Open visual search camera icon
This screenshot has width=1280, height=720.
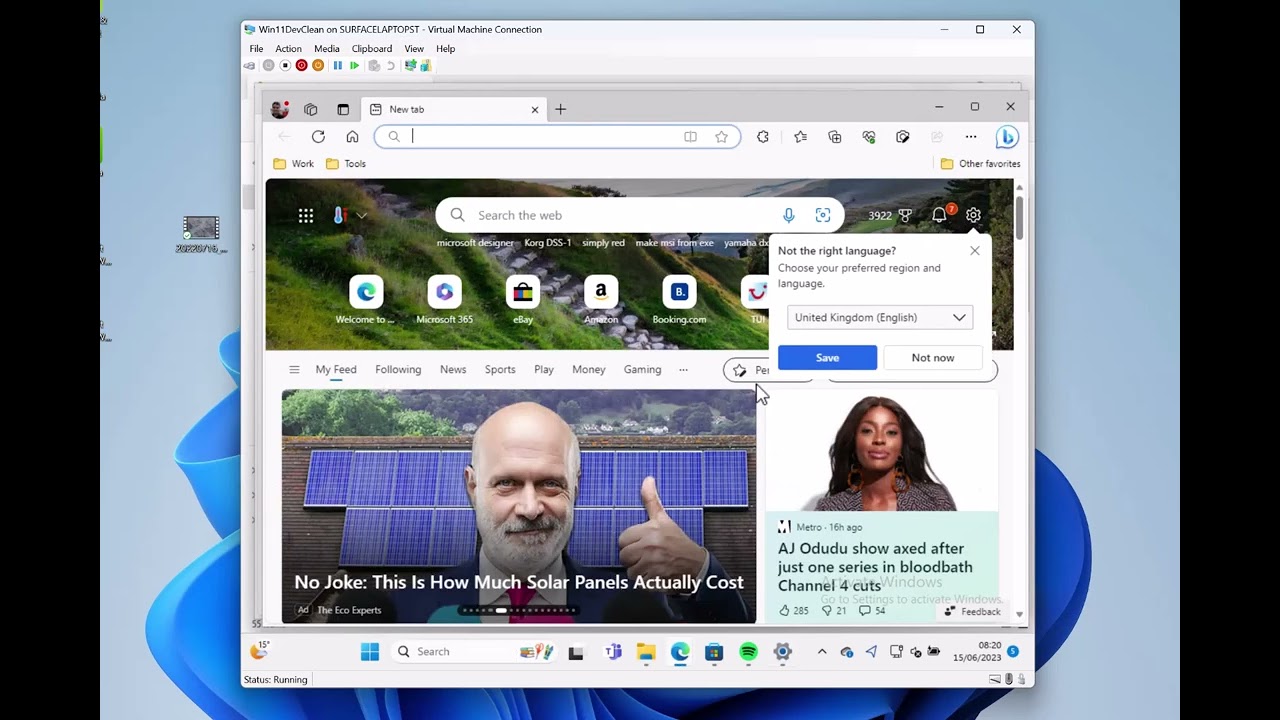(823, 215)
